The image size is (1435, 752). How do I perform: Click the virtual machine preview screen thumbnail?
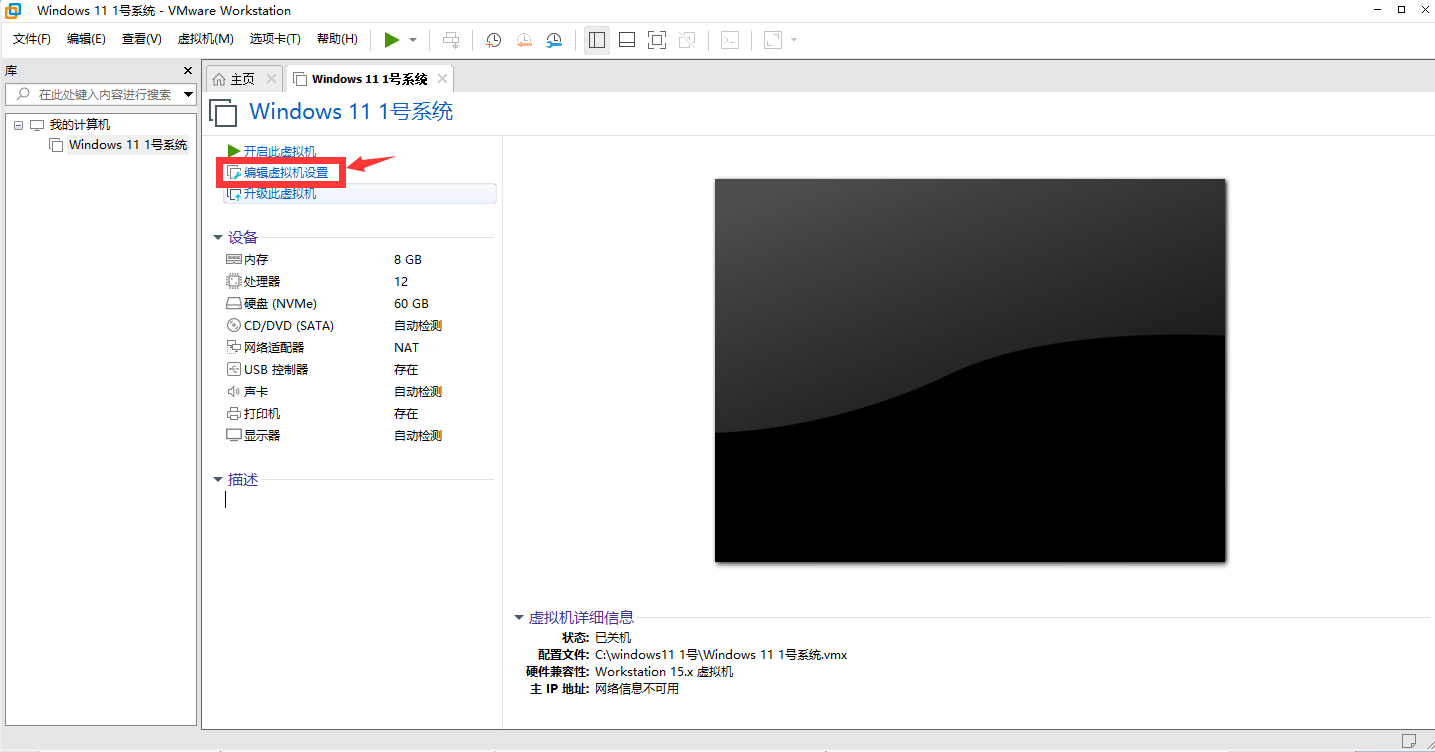[970, 370]
